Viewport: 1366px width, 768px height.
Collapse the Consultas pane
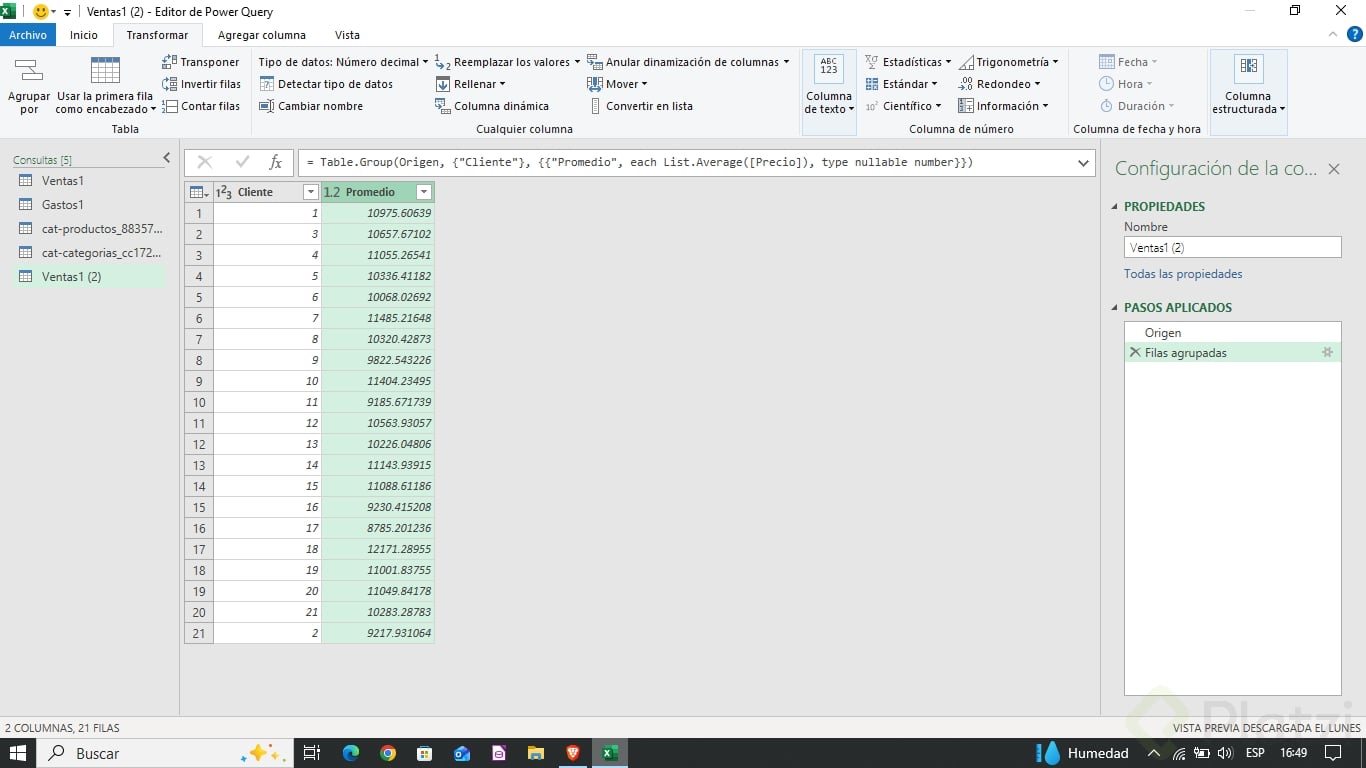coord(167,158)
